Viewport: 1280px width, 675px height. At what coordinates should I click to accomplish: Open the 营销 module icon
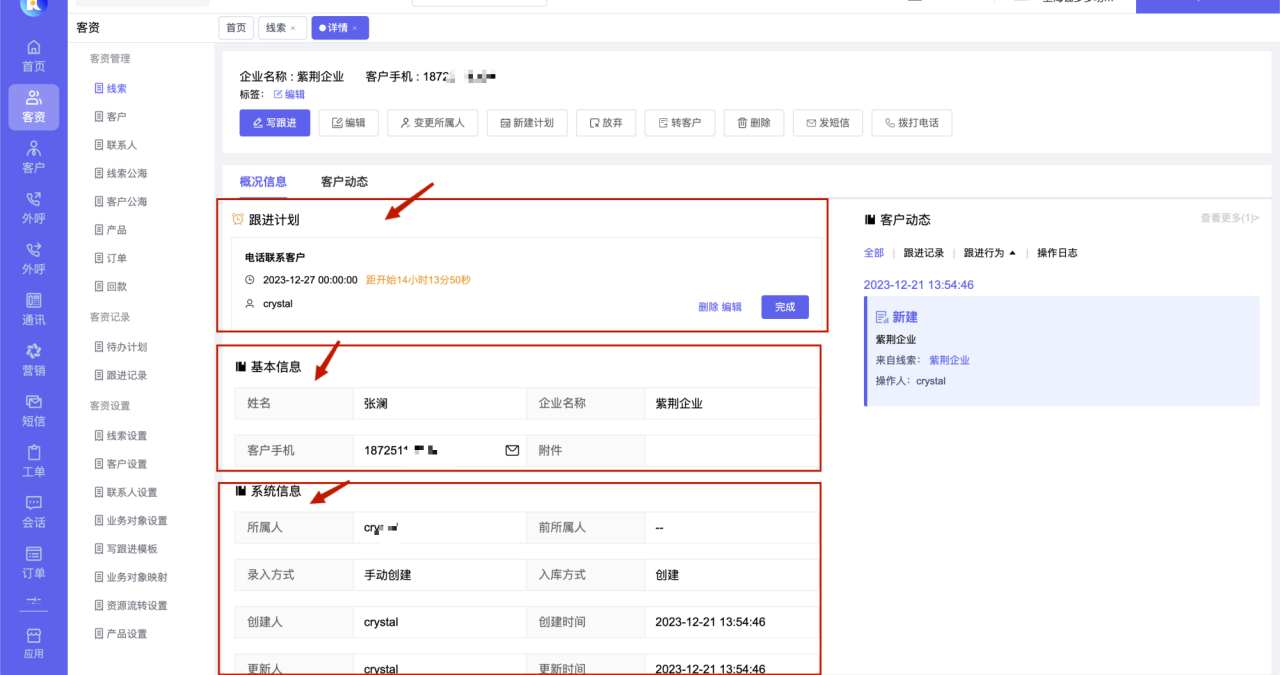pos(33,360)
